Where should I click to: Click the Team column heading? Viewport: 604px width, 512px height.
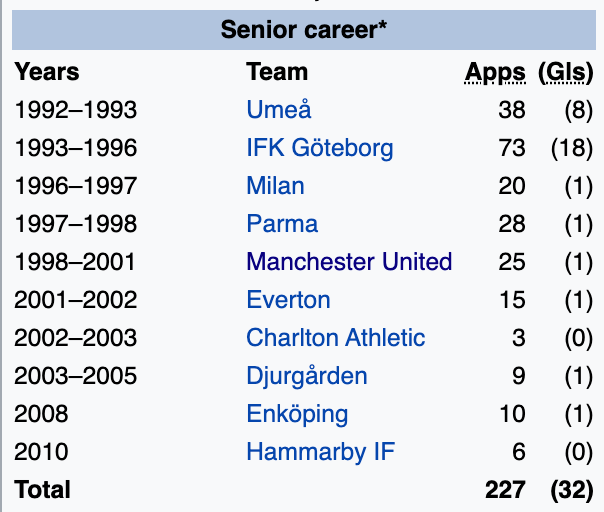(x=277, y=72)
